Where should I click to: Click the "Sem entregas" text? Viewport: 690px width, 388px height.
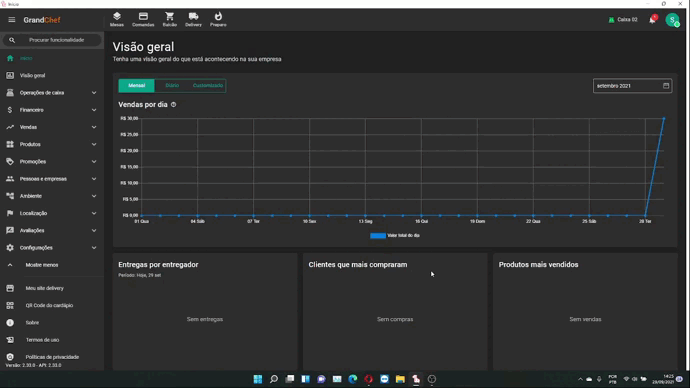click(x=205, y=319)
